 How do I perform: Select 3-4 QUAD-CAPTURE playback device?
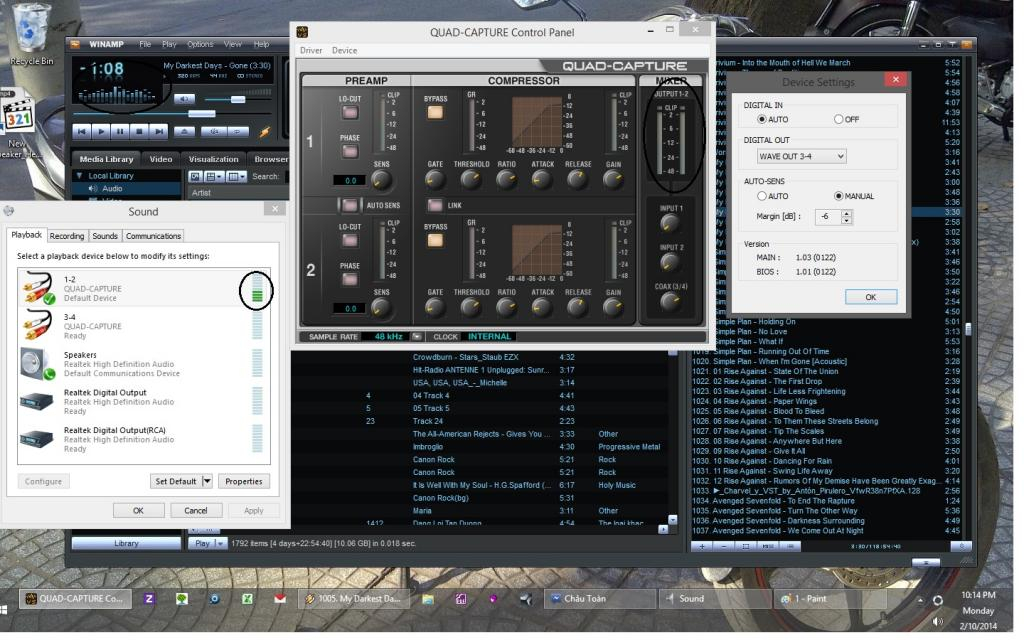point(144,326)
